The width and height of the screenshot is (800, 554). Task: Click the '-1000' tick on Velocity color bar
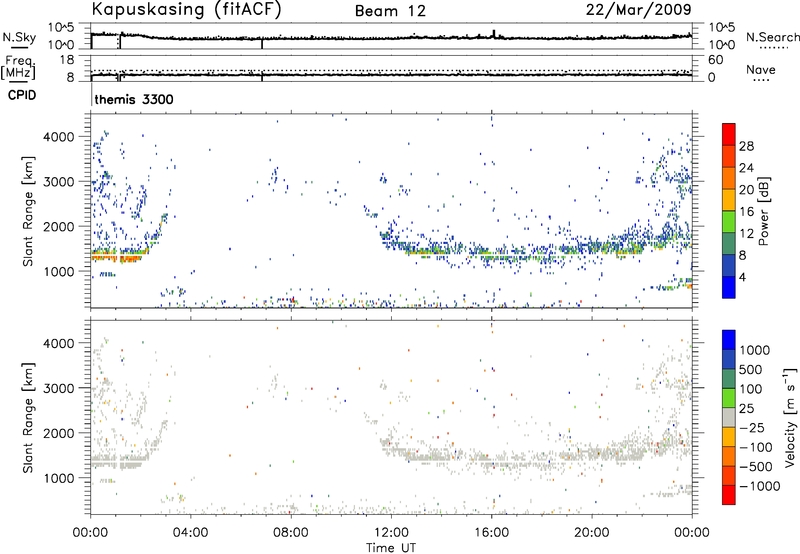[x=760, y=486]
